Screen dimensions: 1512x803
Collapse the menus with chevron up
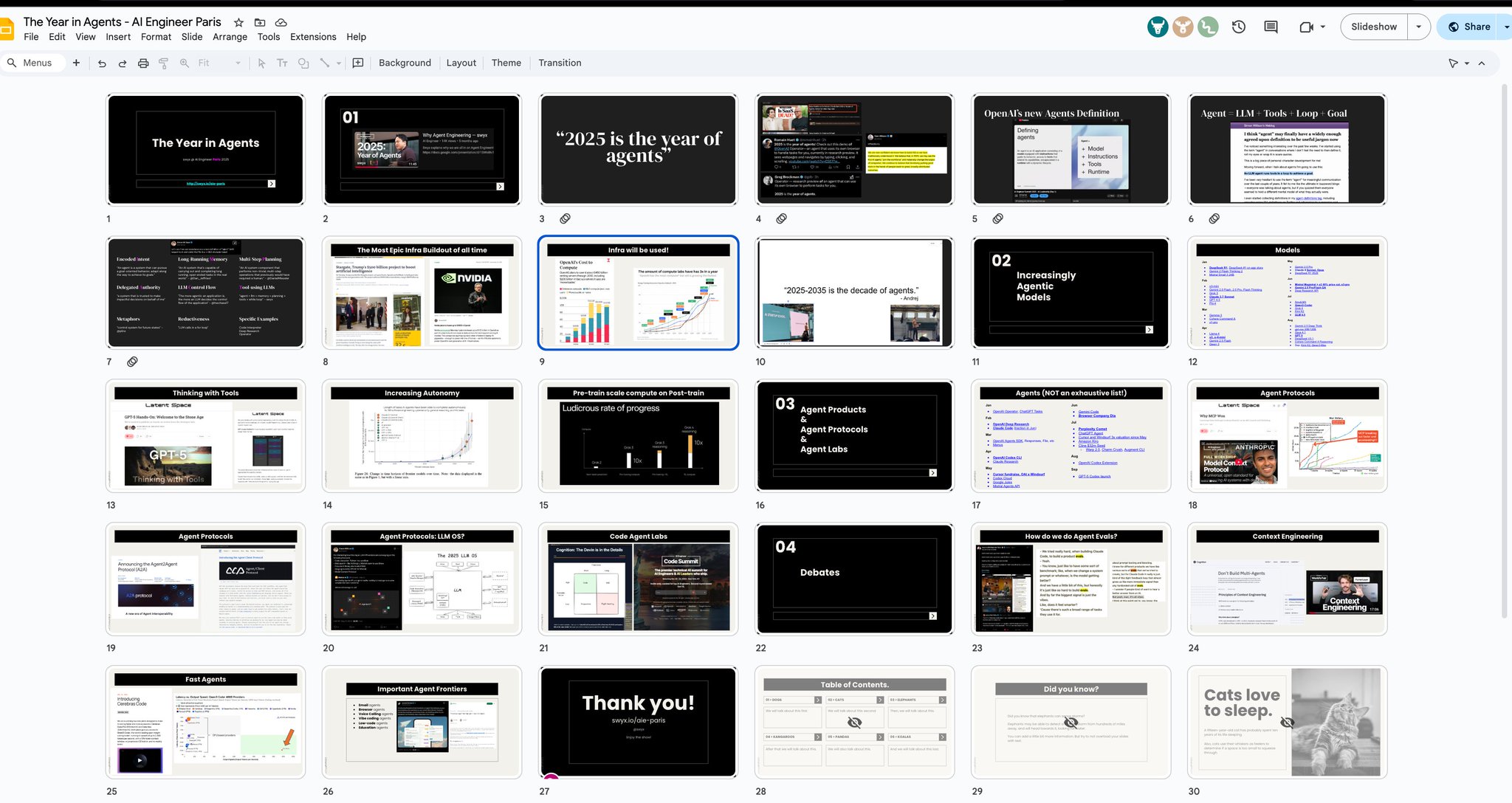click(x=1482, y=63)
